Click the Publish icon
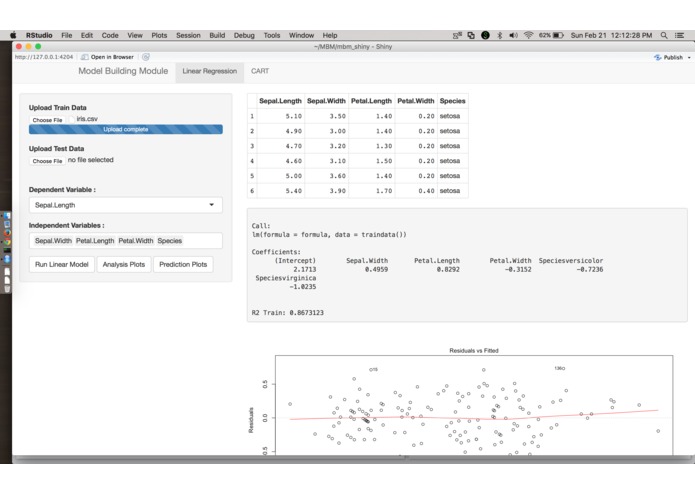The height and width of the screenshot is (494, 695). (658, 57)
